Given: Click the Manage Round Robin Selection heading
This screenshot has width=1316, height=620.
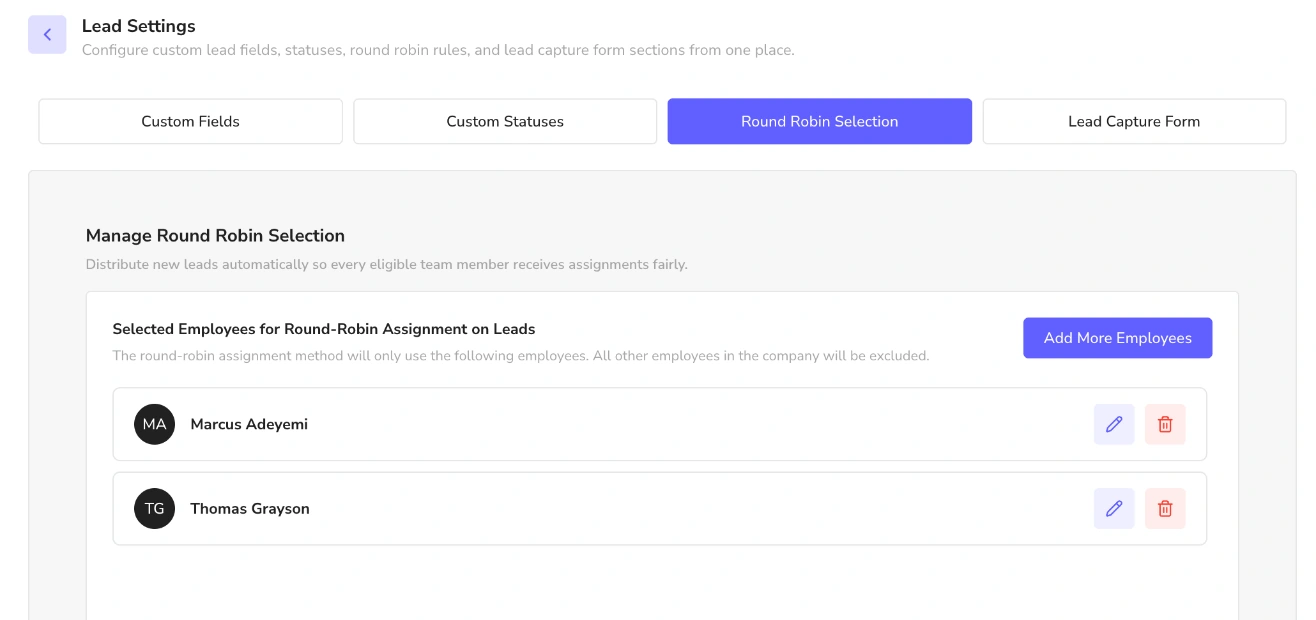Looking at the screenshot, I should tap(215, 236).
